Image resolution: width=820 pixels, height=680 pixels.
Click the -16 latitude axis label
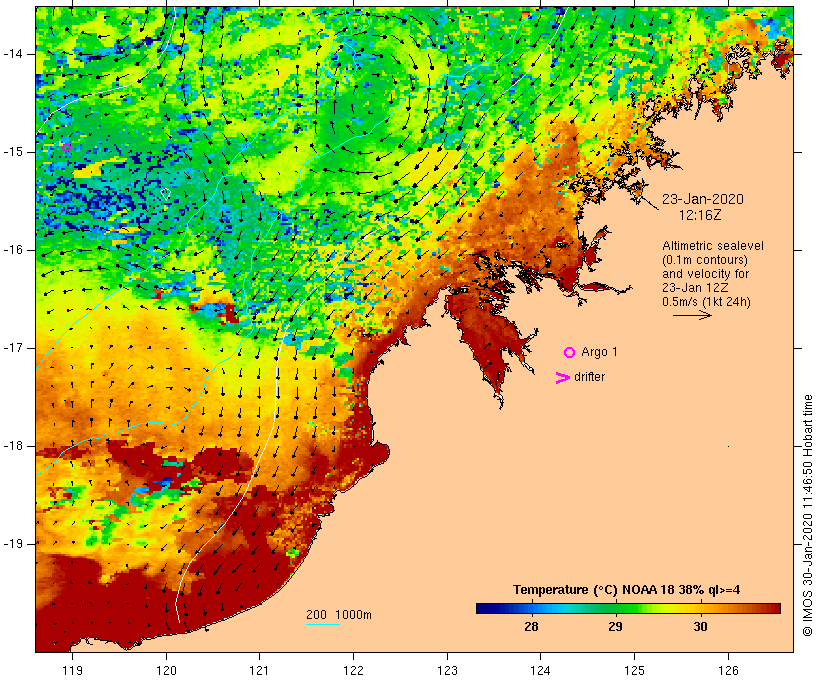pyautogui.click(x=13, y=250)
